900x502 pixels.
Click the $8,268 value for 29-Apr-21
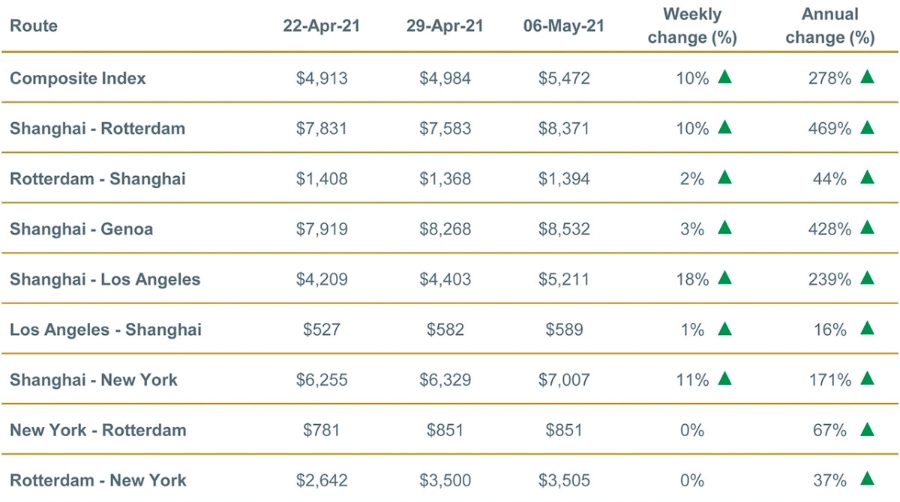point(445,229)
